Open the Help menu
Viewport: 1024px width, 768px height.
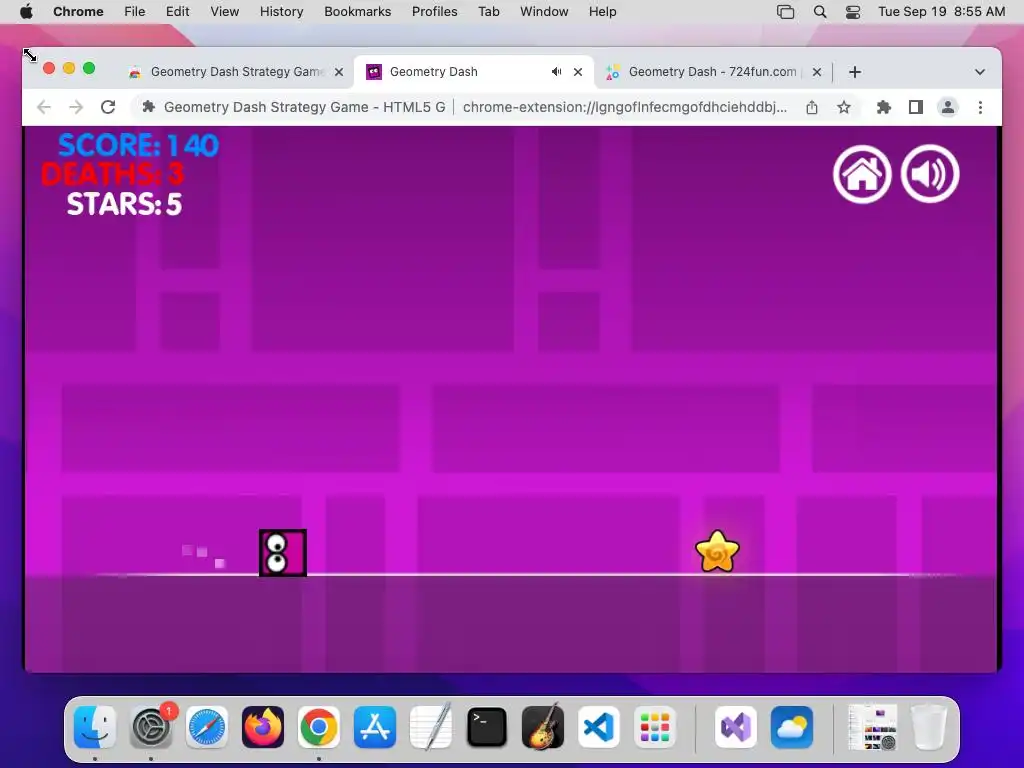tap(602, 12)
